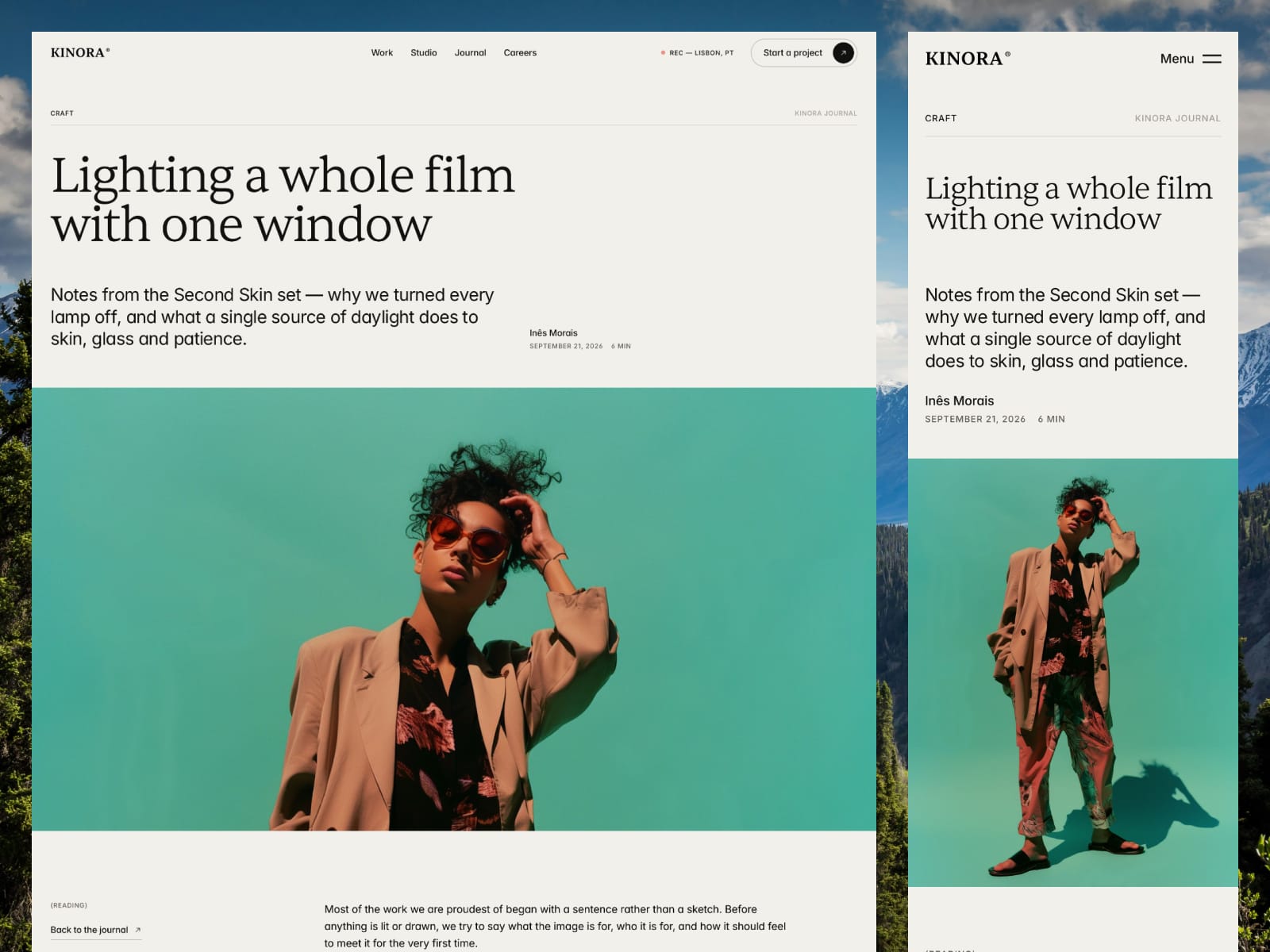Click author name Inês Morais in mobile view
This screenshot has height=952, width=1270.
point(959,401)
